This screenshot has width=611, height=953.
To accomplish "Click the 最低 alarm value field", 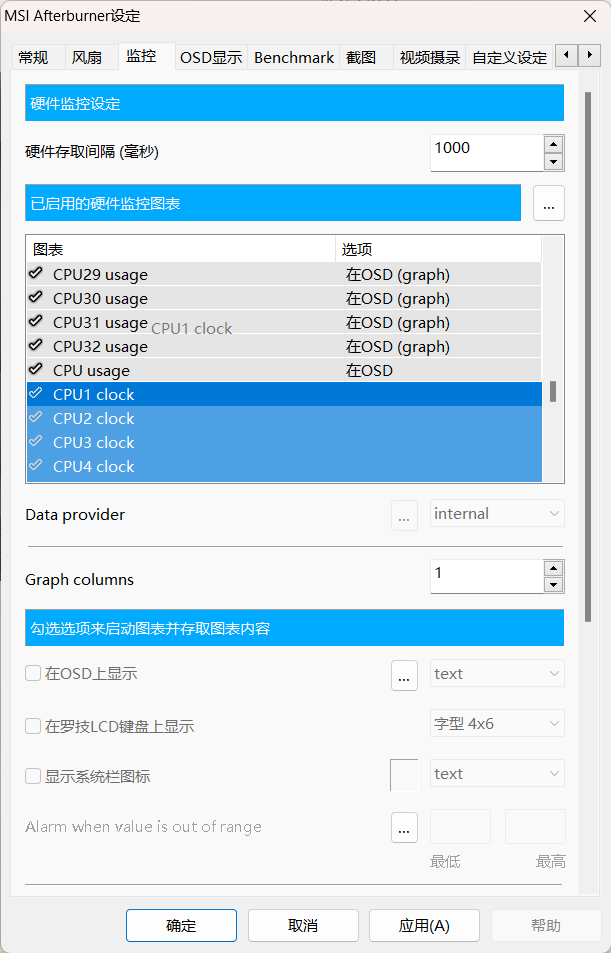I will pyautogui.click(x=460, y=827).
